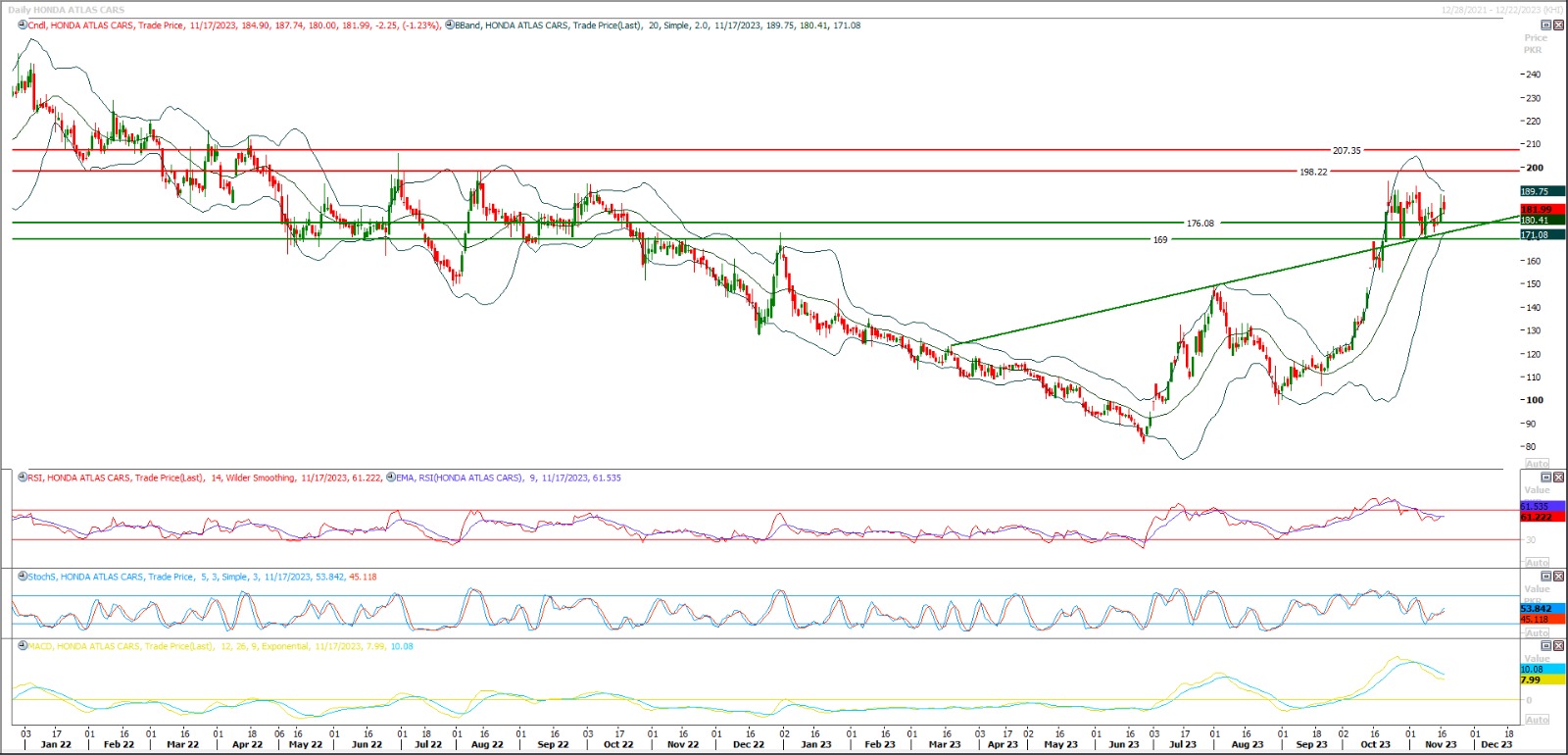Select the 207.35 resistance line label
The height and width of the screenshot is (755, 1568).
tap(1347, 151)
